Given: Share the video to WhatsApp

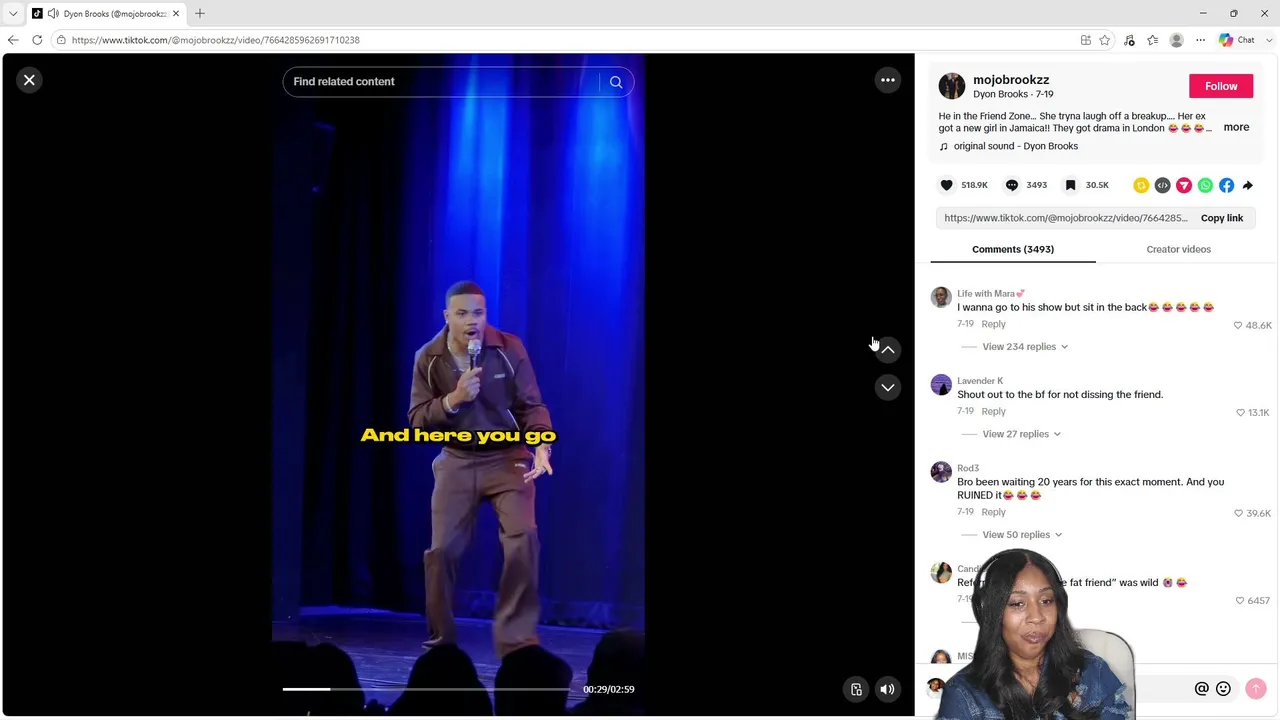Looking at the screenshot, I should point(1205,185).
